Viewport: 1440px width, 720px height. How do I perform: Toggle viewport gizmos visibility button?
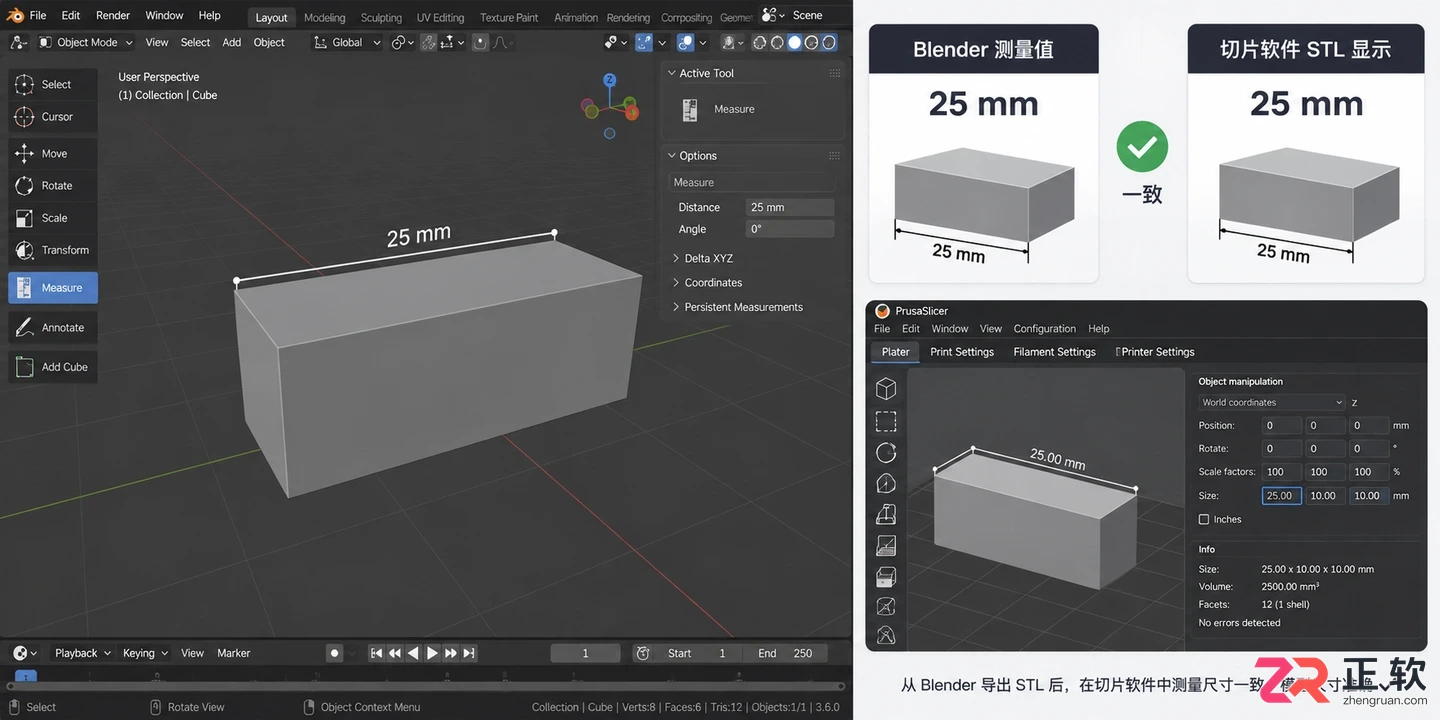point(643,42)
